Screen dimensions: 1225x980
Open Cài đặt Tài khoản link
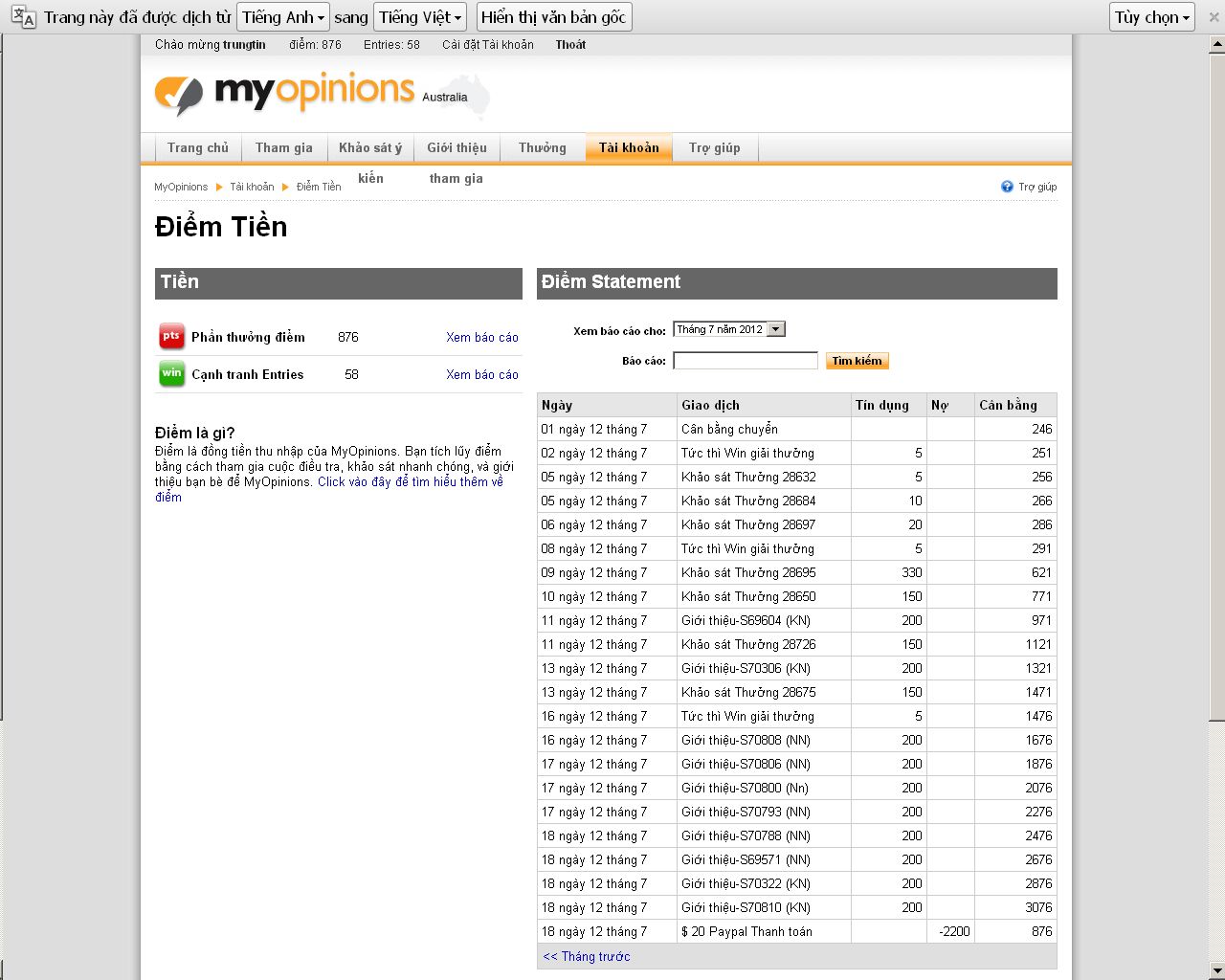coord(488,45)
